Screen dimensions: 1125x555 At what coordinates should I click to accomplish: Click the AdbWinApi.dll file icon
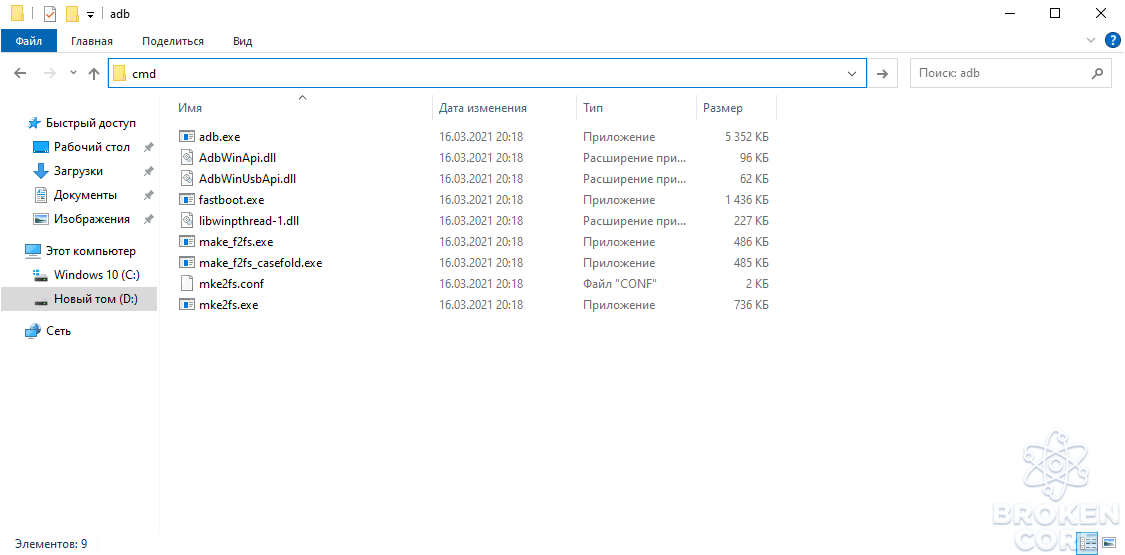pyautogui.click(x=187, y=157)
